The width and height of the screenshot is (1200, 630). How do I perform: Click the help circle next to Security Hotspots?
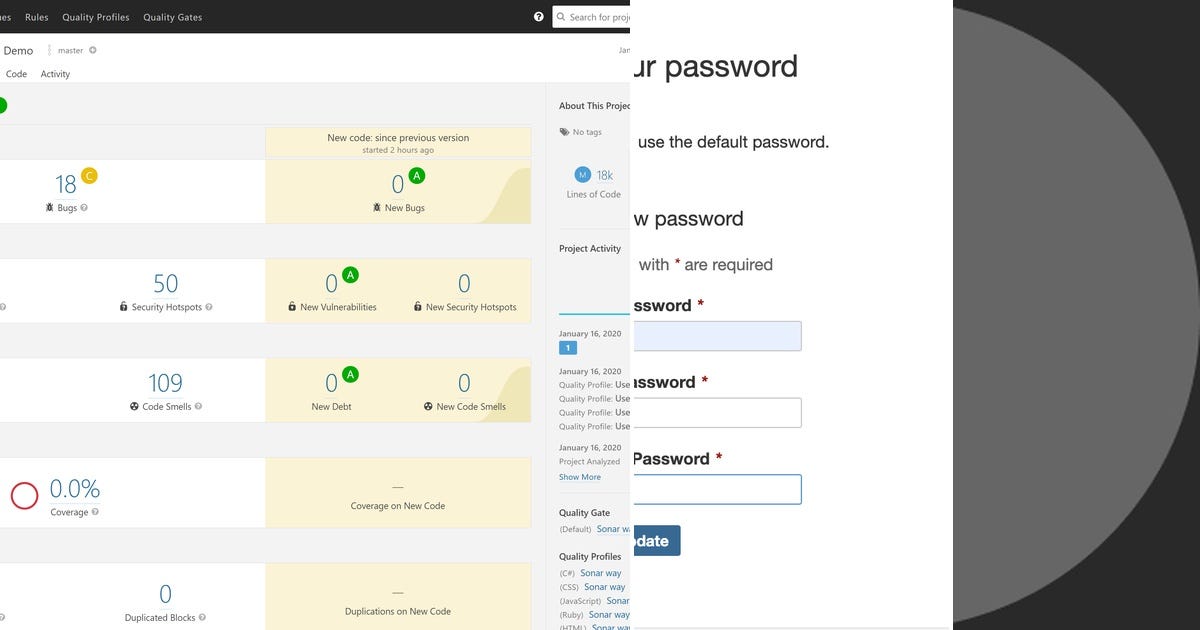pos(208,307)
